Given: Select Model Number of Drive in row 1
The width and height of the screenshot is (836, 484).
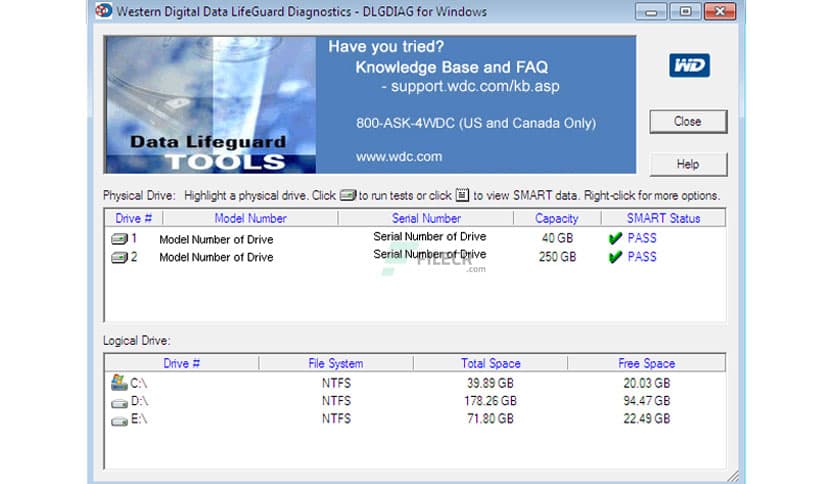Looking at the screenshot, I should click(216, 239).
